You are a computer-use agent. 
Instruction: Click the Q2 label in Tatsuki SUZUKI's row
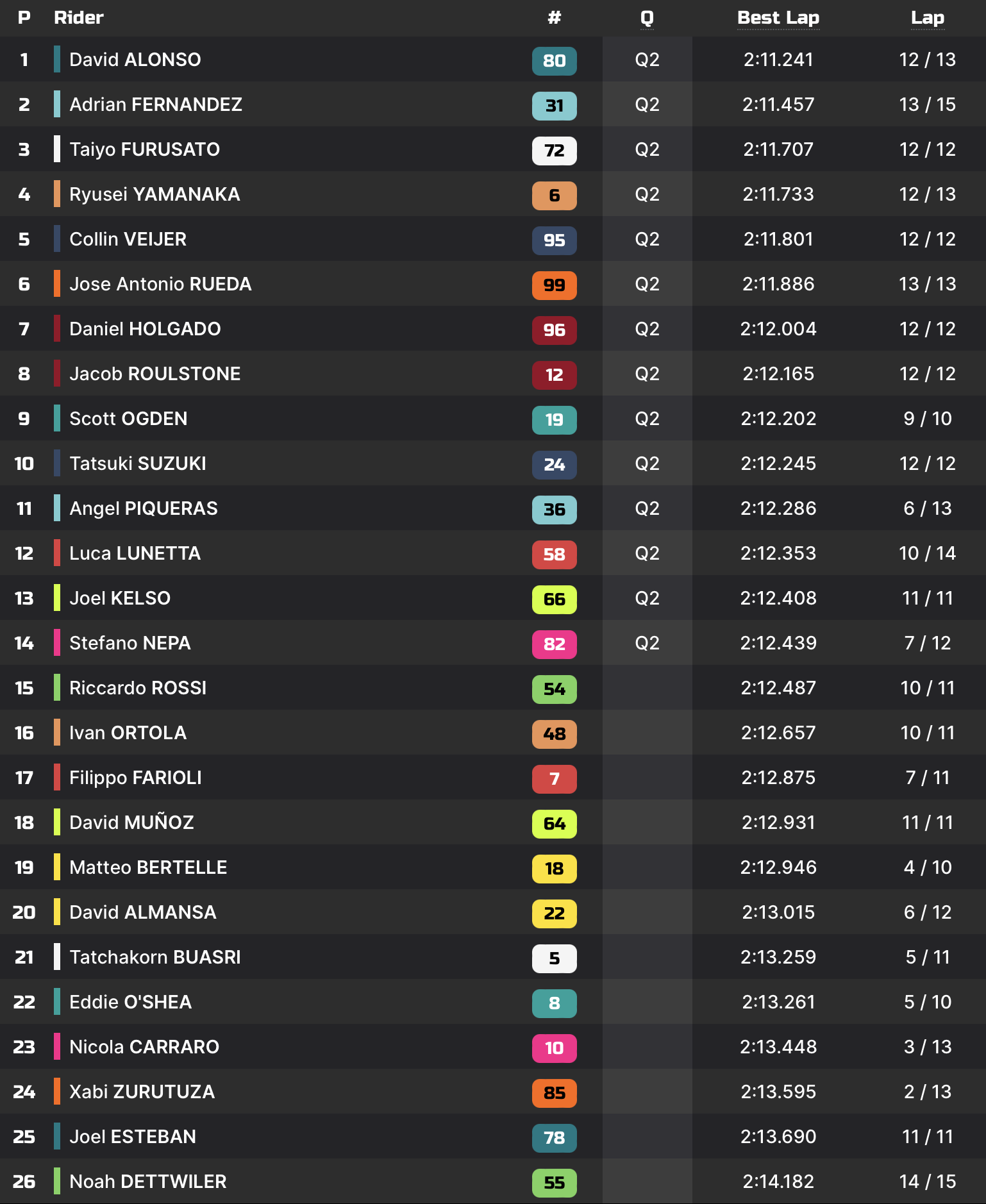[x=647, y=464]
